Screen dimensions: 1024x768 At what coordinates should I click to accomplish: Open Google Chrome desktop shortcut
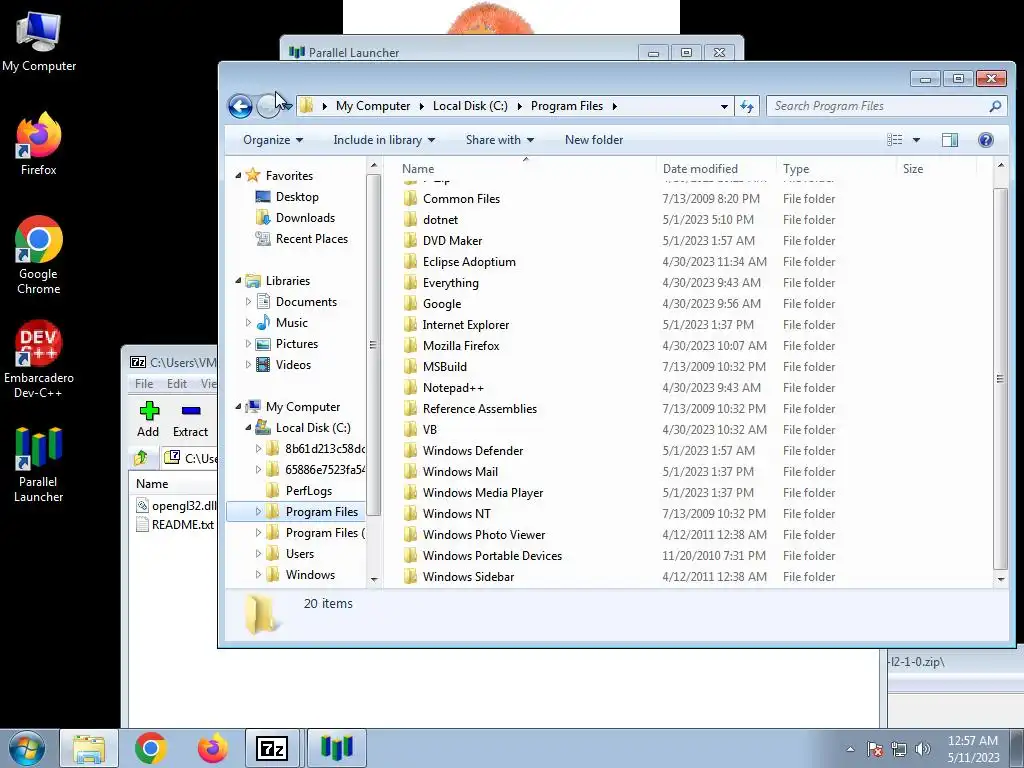point(39,255)
